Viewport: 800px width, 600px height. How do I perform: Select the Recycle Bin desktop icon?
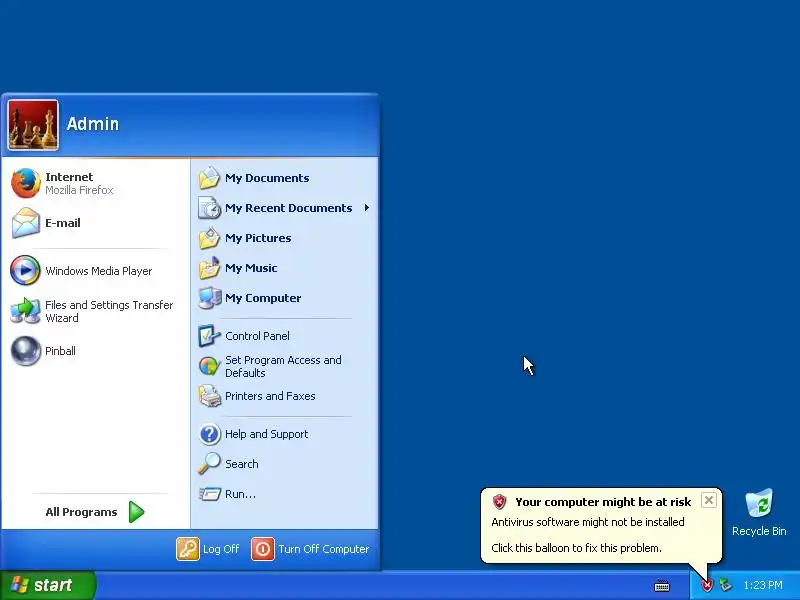point(759,504)
